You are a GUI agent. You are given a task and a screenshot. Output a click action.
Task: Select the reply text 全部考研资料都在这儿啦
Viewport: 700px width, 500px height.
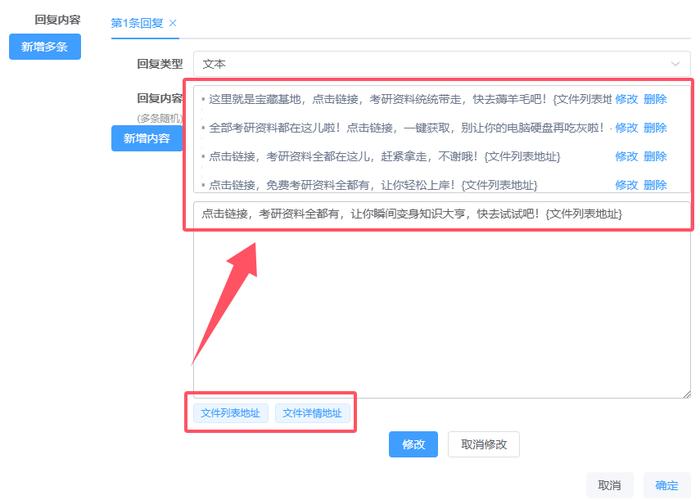tap(407, 128)
